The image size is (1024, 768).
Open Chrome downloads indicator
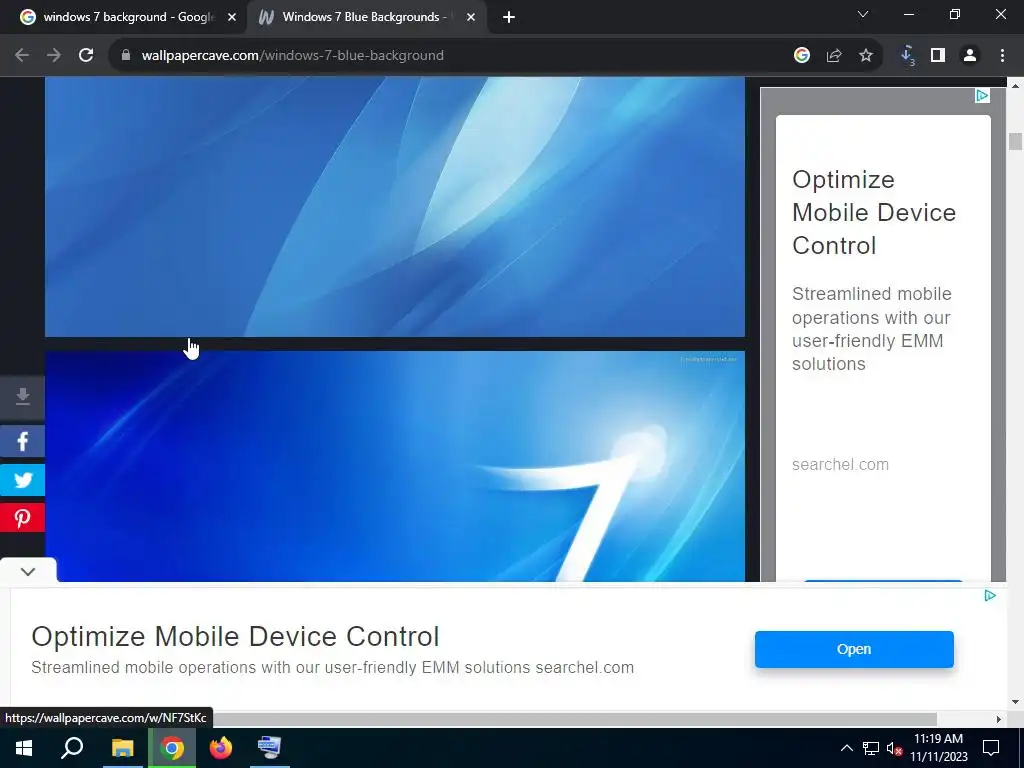(907, 56)
